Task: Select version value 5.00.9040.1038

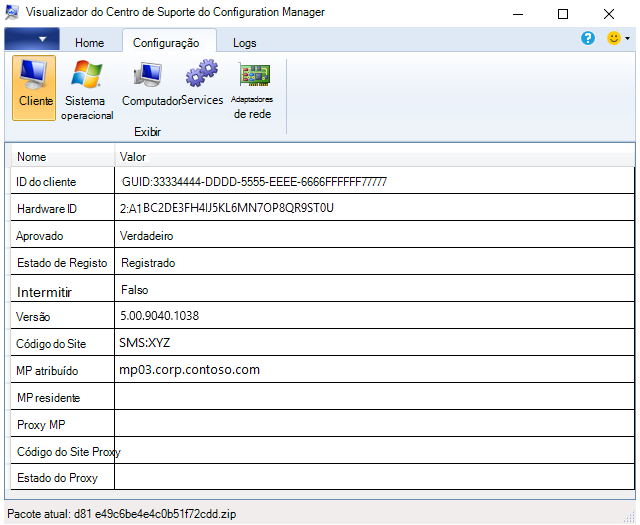Action: click(160, 316)
